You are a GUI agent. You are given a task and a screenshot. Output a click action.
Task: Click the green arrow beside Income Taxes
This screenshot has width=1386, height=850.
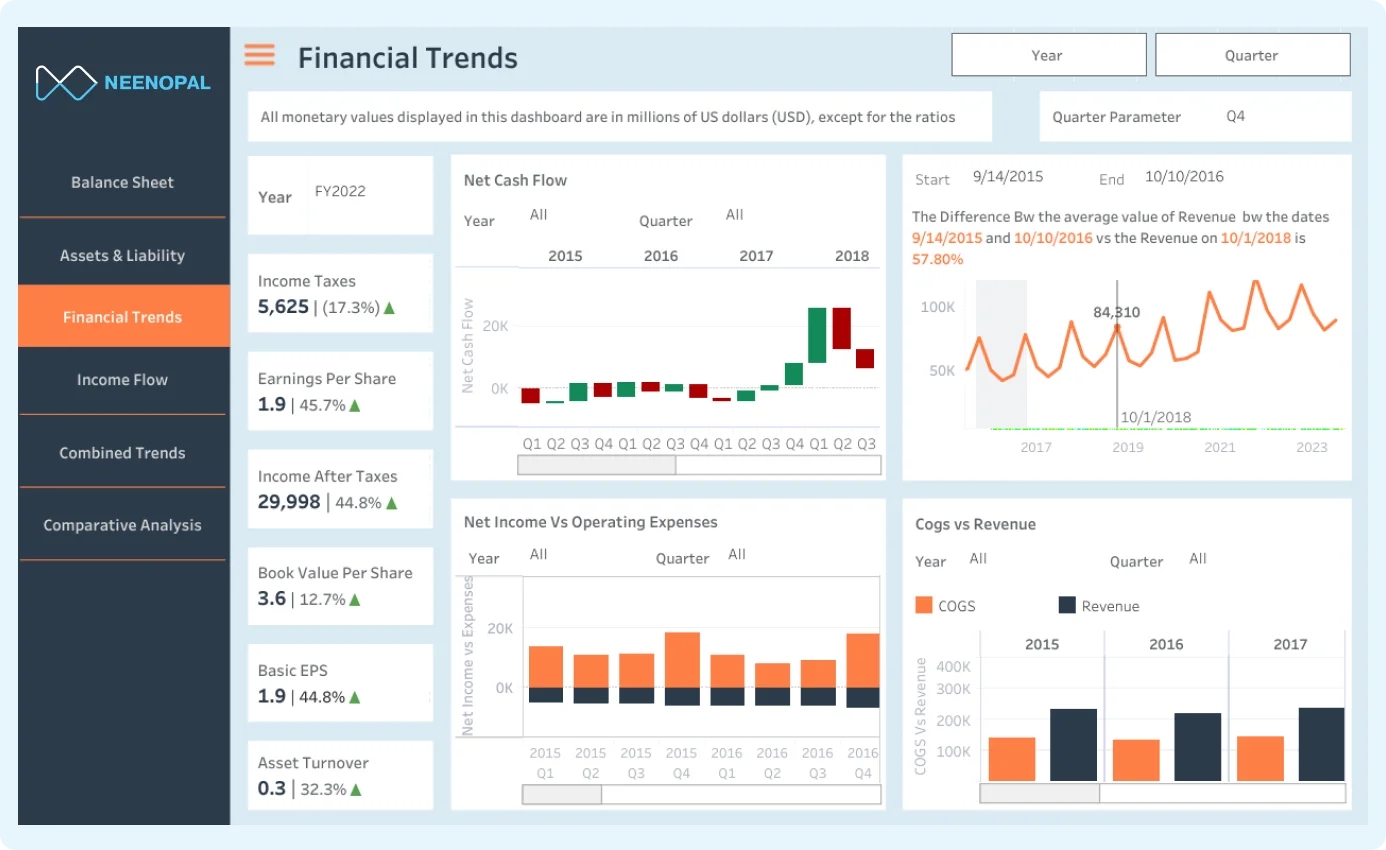tap(389, 308)
